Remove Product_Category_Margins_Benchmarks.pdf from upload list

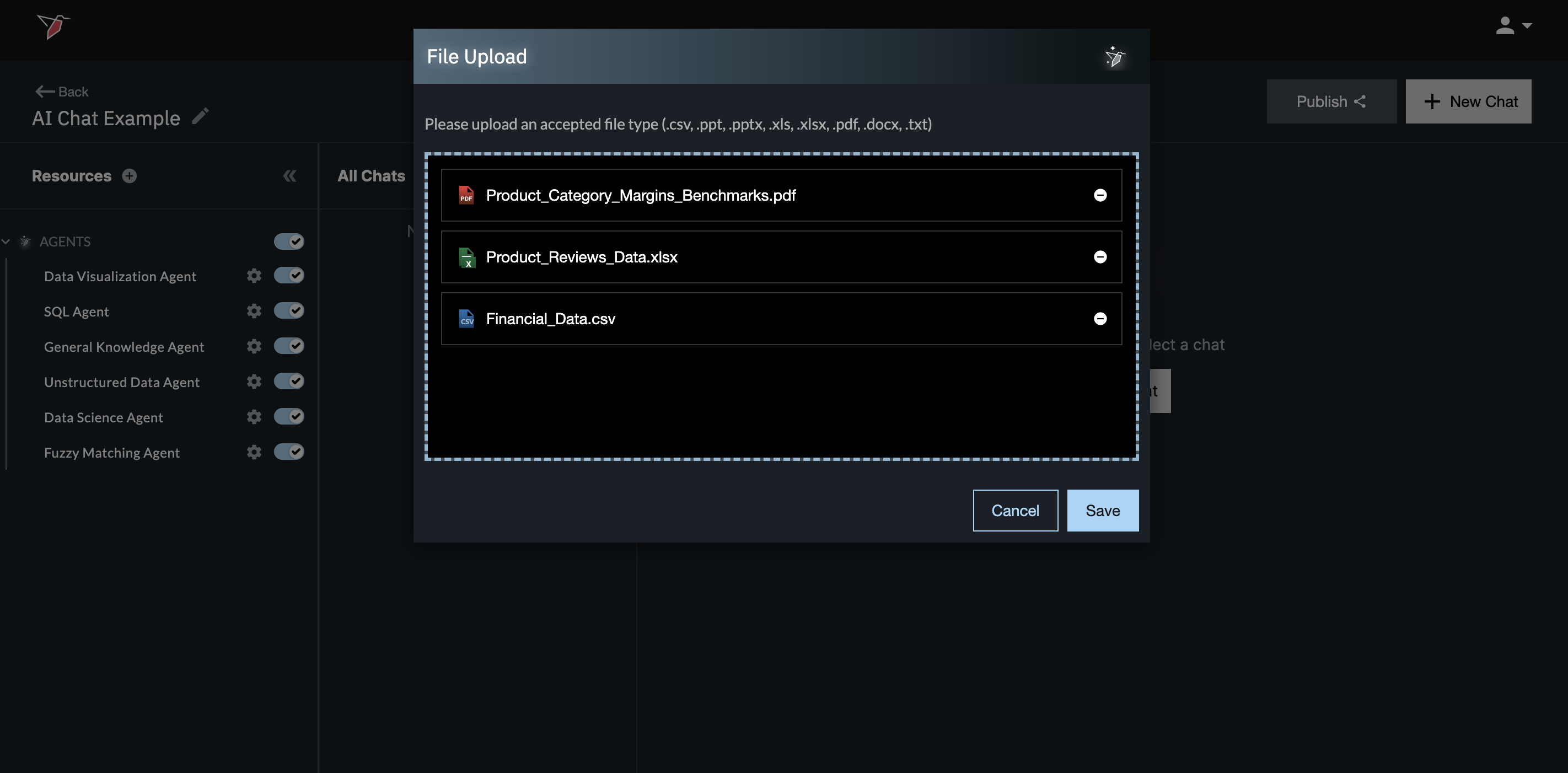(x=1100, y=195)
